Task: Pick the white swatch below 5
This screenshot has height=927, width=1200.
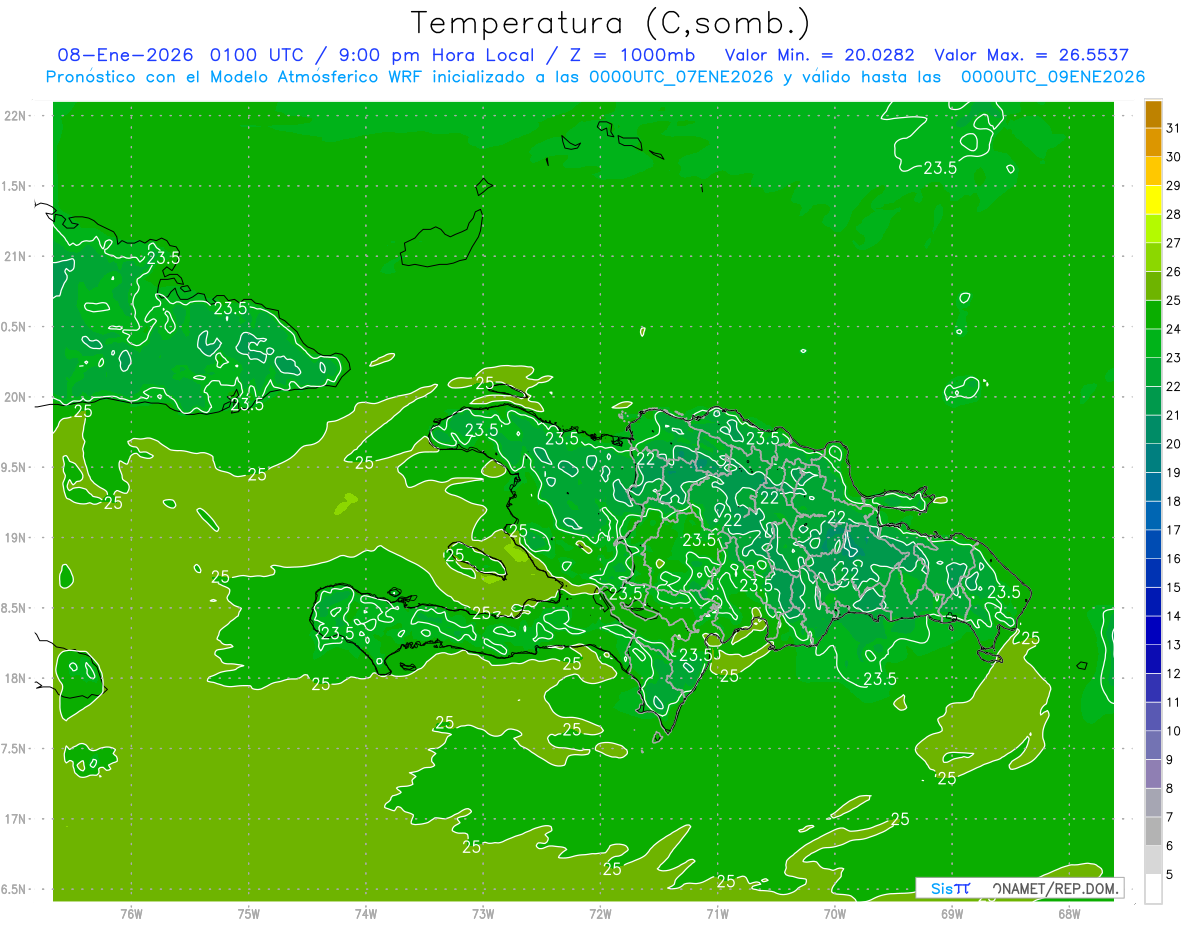Action: click(x=1153, y=888)
